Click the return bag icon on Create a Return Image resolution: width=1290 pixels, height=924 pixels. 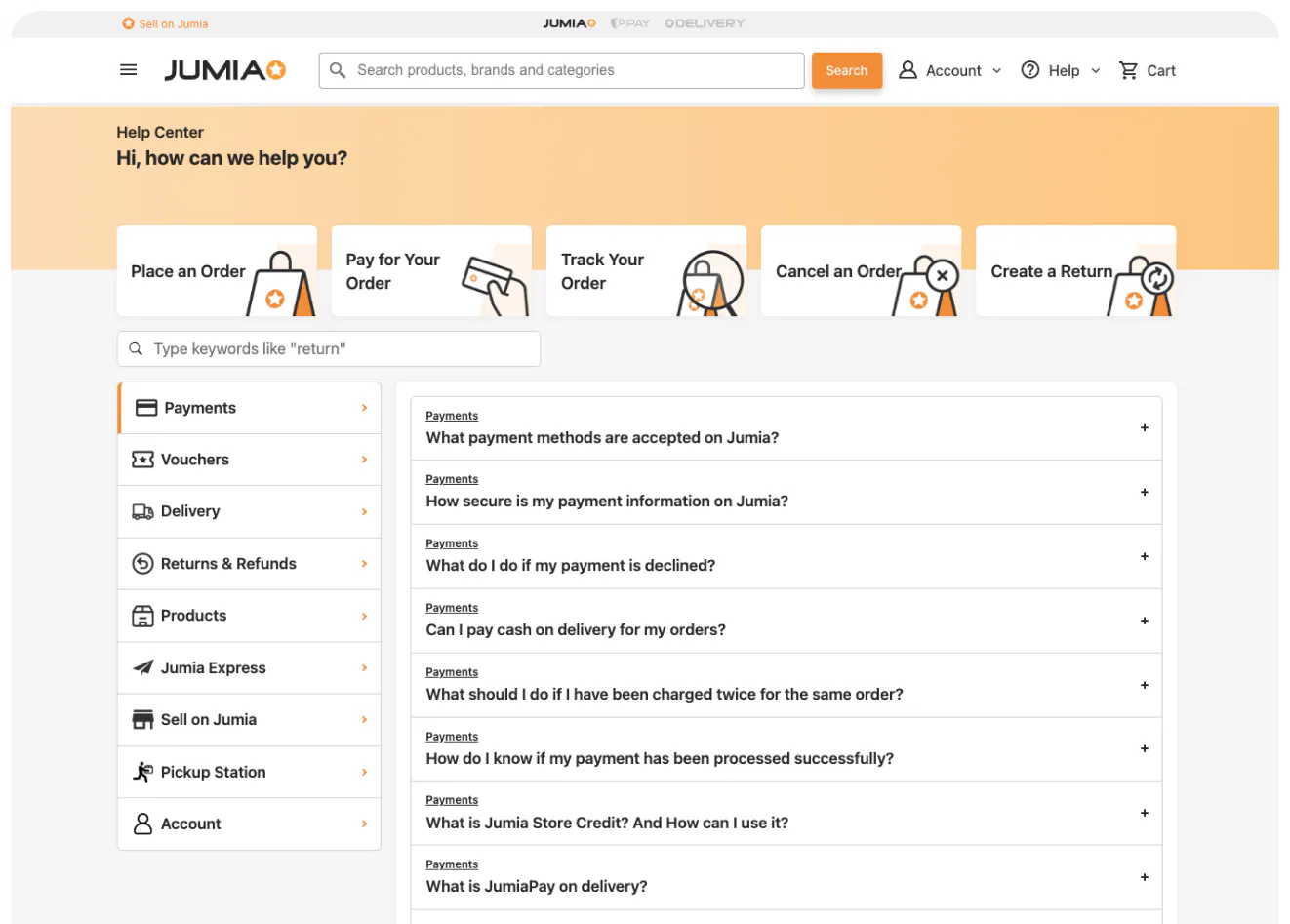1141,285
